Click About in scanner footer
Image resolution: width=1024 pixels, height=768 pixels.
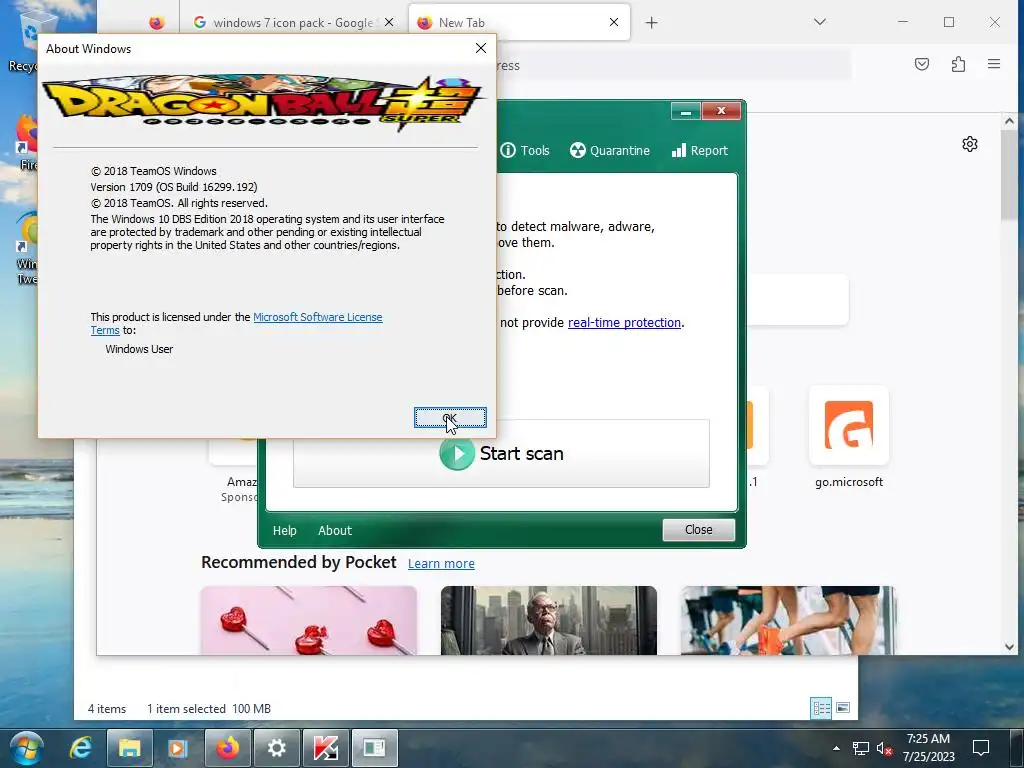coord(334,530)
